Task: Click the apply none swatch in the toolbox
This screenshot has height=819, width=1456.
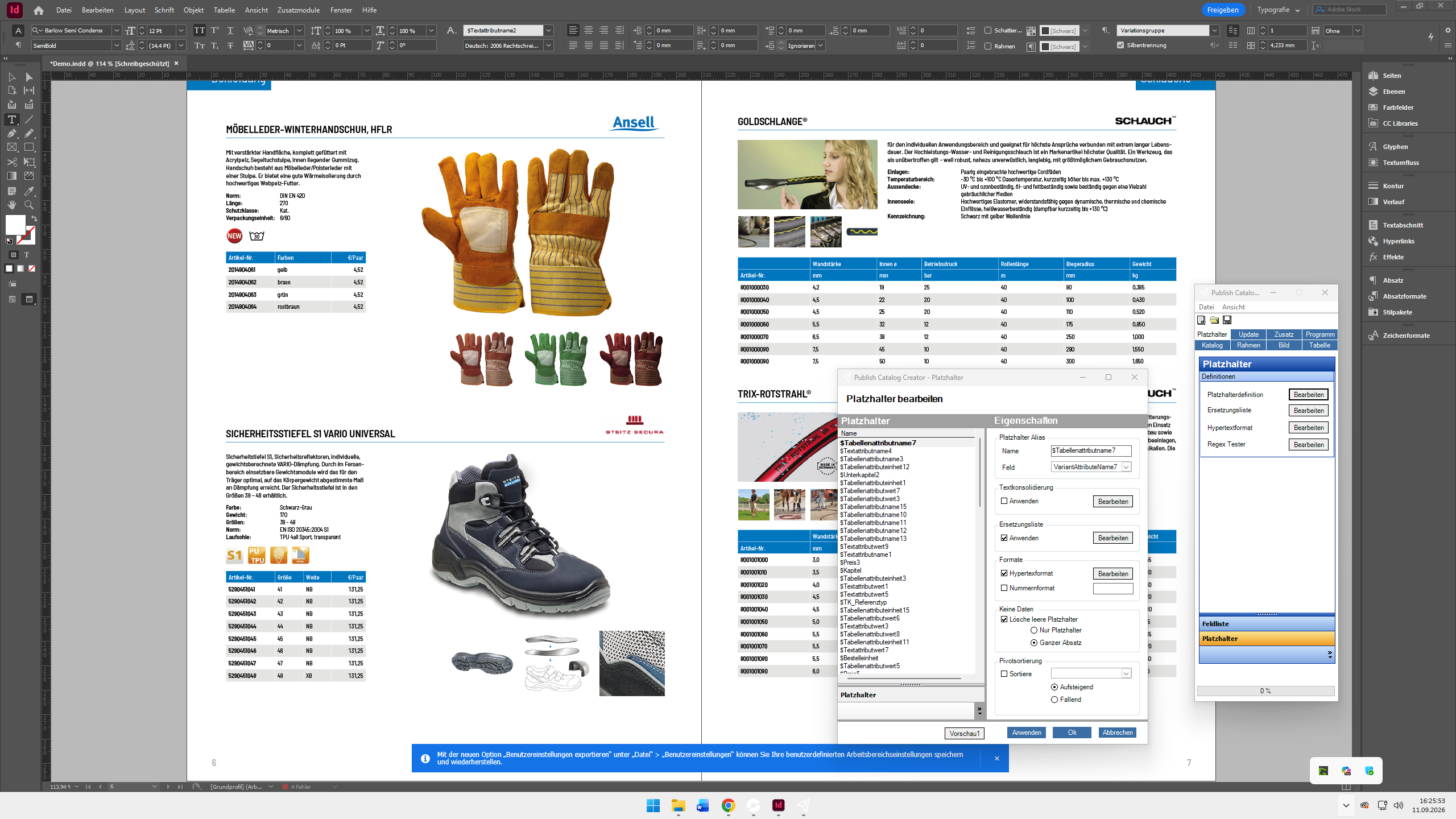Action: [x=32, y=268]
